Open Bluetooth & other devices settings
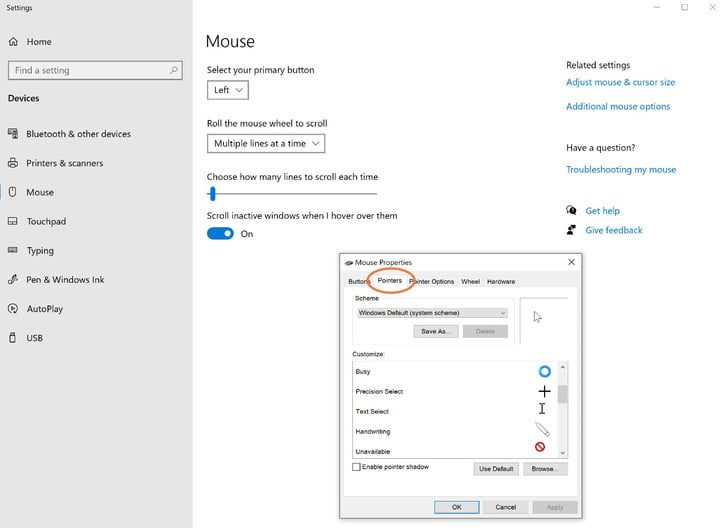The image size is (720, 528). click(x=78, y=134)
